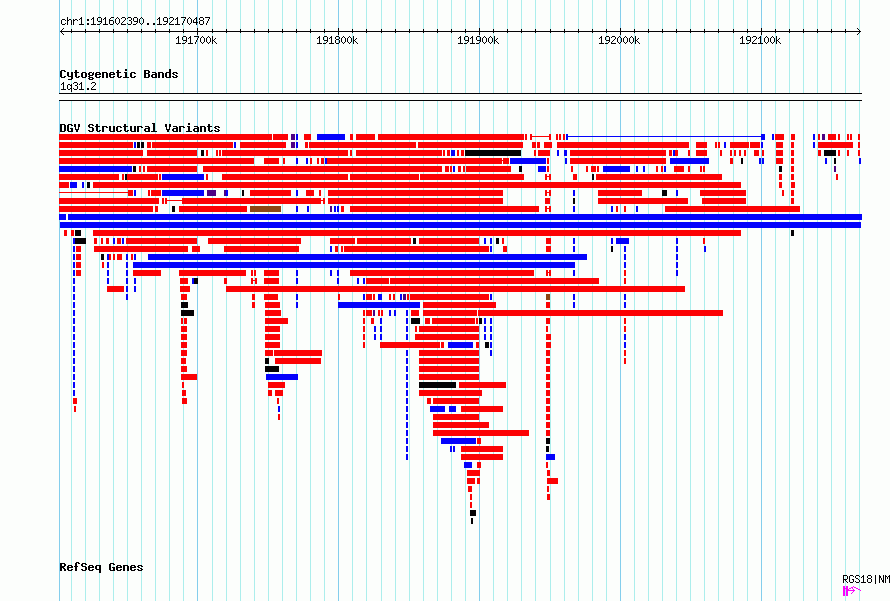Screen dimensions: 890x601
Task: Select the thin blue variant line ending near 192100k
Action: pyautogui.click(x=664, y=137)
